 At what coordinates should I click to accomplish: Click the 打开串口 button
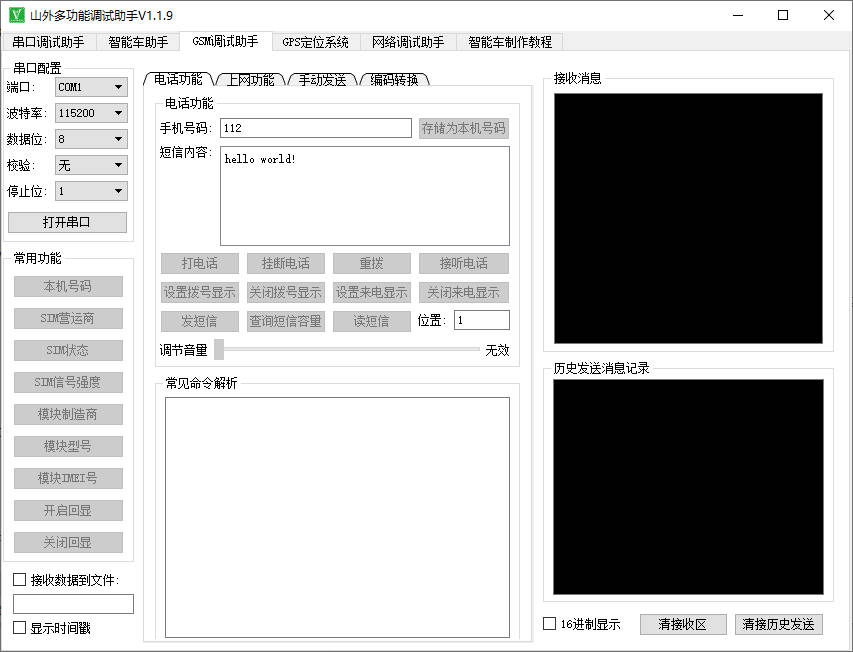(67, 222)
